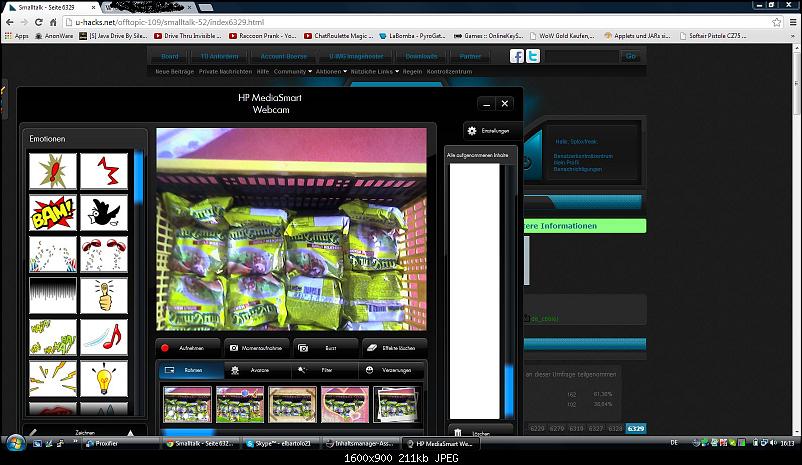Open the Nützliche Links dropdown
Image resolution: width=802 pixels, height=465 pixels.
[375, 72]
